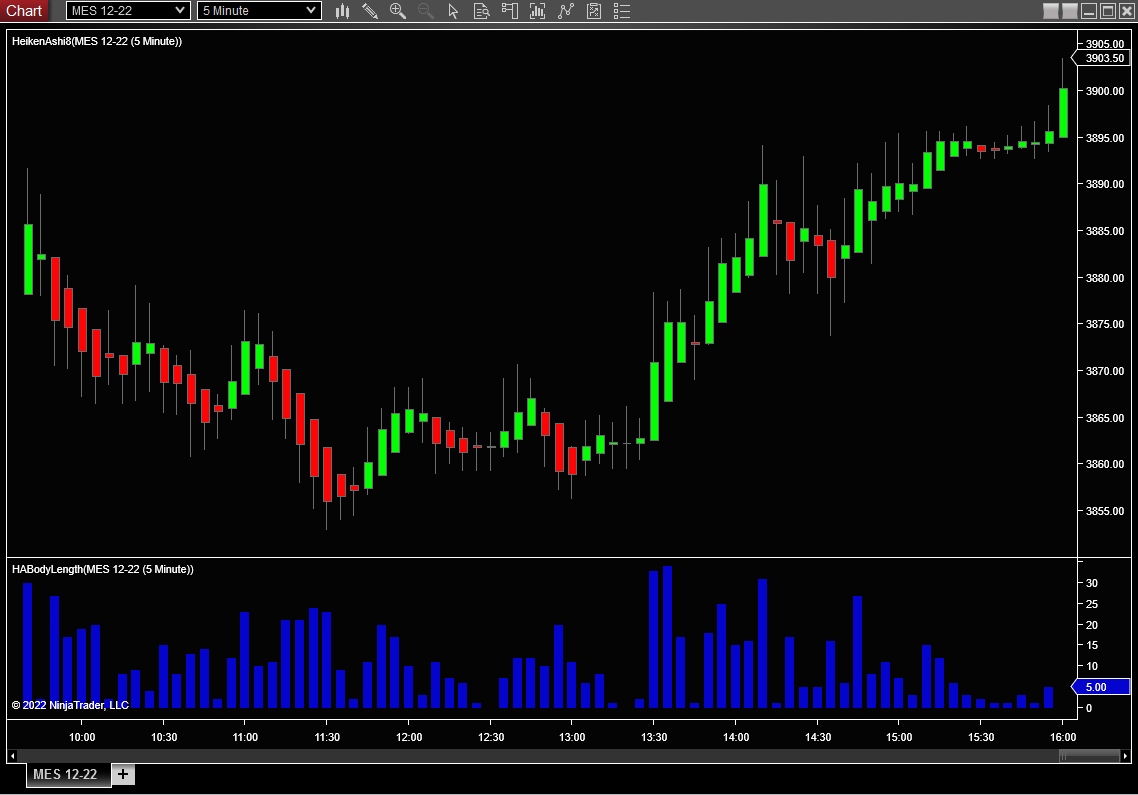Click the horizontal scrollbar thumb

(1089, 757)
